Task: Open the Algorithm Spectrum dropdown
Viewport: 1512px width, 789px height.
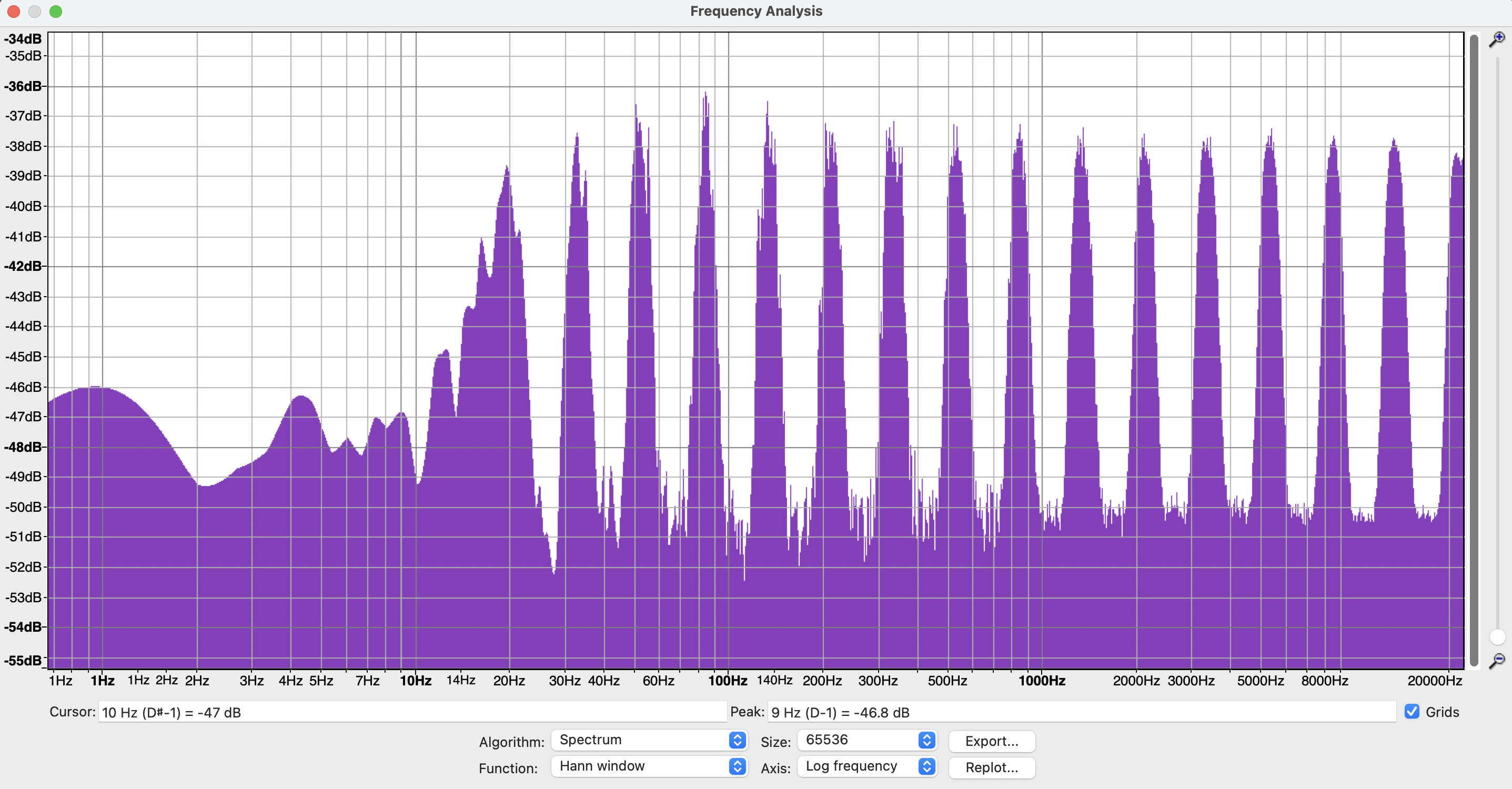Action: 649,740
